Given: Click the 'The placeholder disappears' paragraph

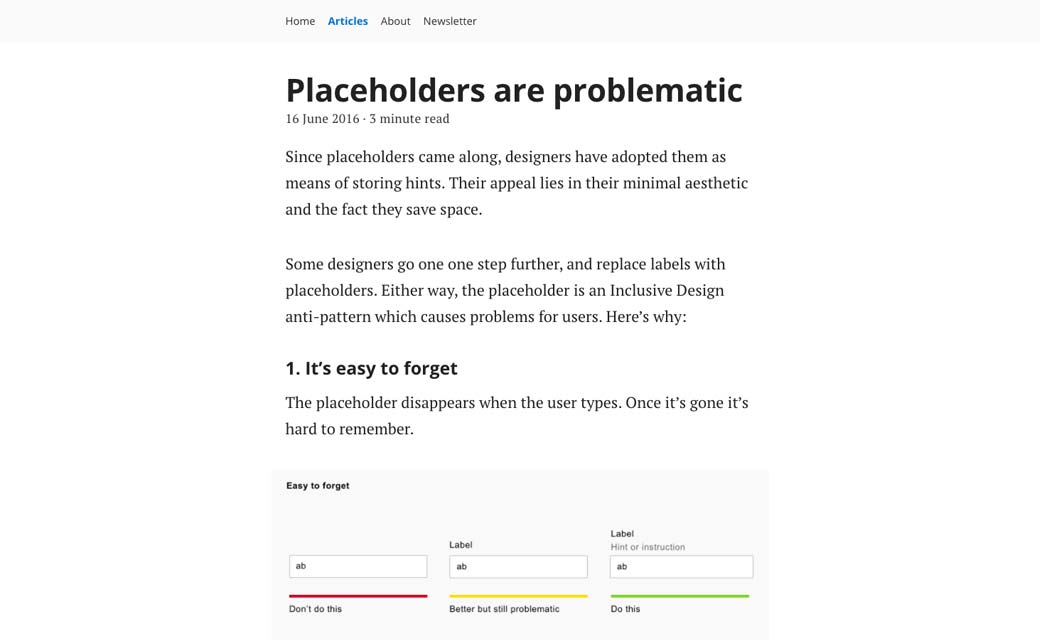Looking at the screenshot, I should 516,415.
